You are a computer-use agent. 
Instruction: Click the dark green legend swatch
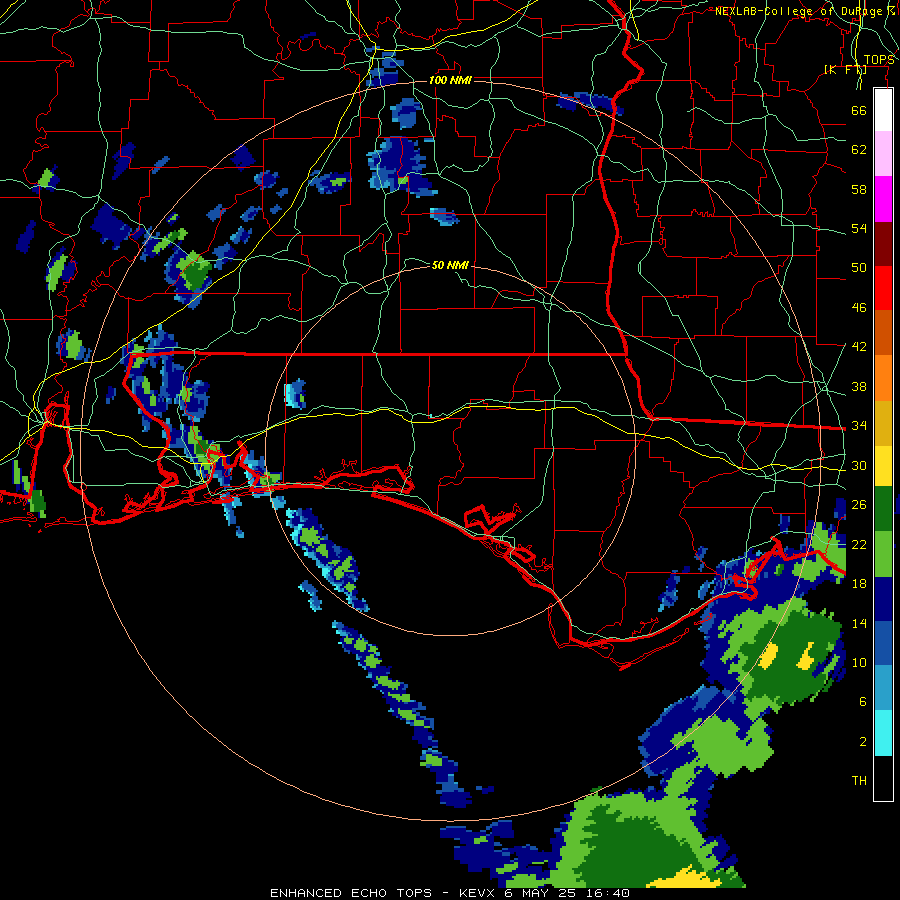coord(883,509)
